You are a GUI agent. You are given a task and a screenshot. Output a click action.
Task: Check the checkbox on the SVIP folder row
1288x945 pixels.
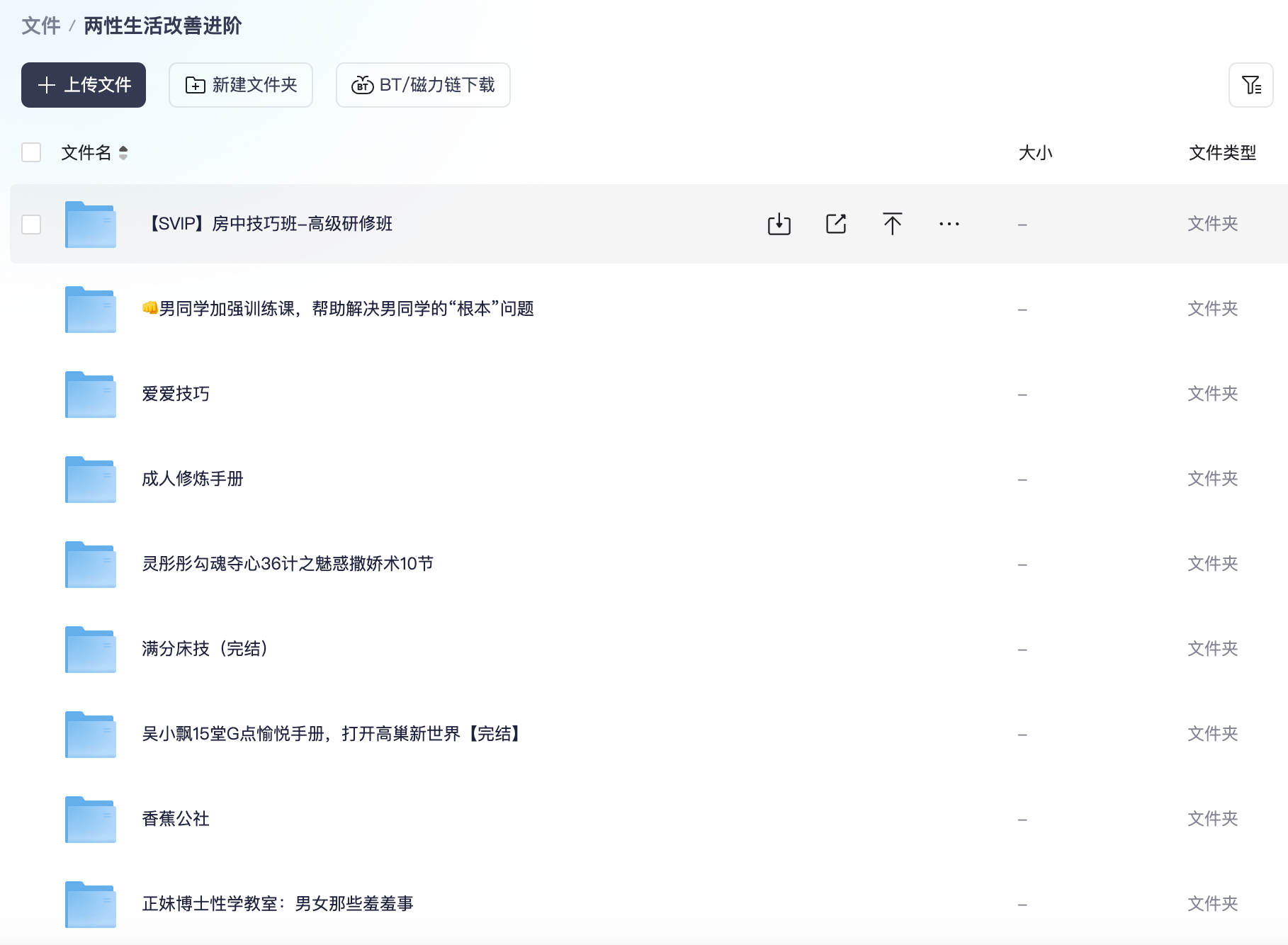tap(31, 223)
